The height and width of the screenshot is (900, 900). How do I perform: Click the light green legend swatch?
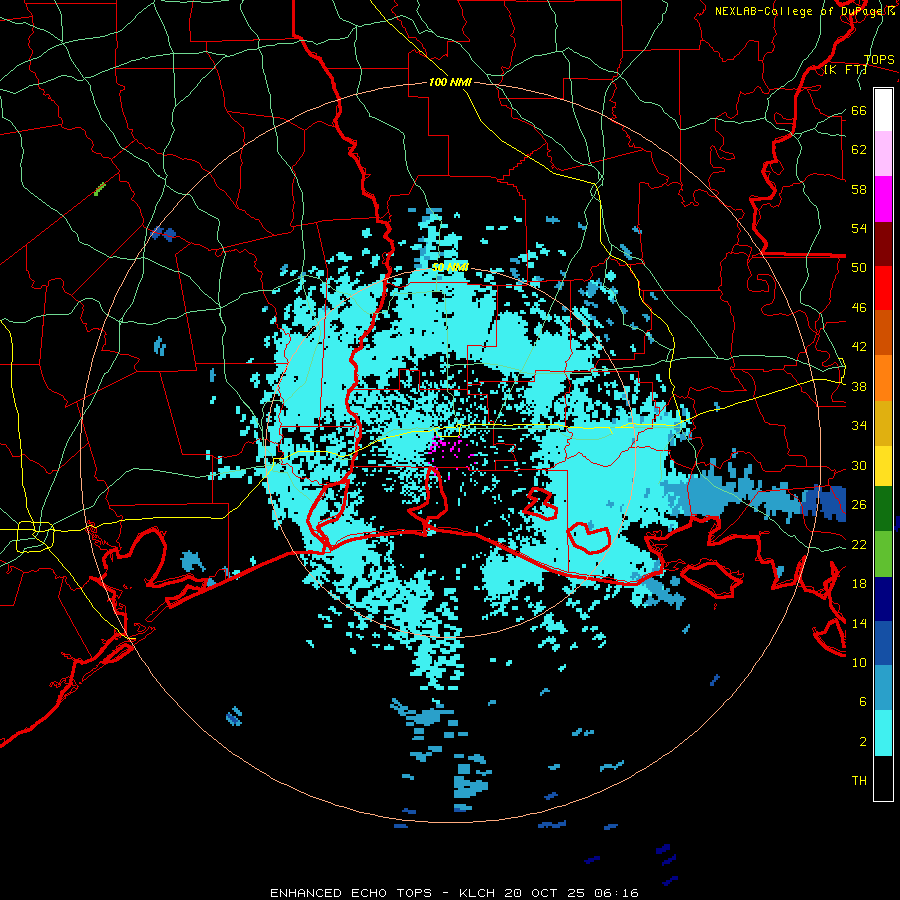883,554
